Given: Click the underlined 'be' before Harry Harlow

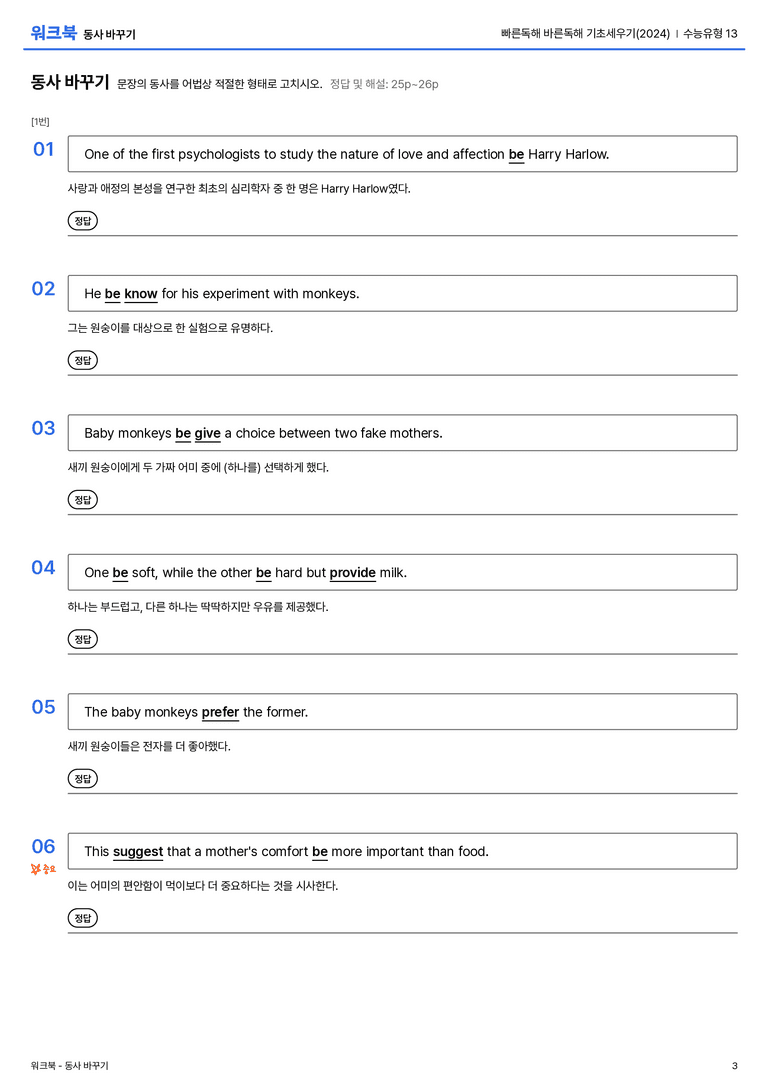Looking at the screenshot, I should (516, 155).
